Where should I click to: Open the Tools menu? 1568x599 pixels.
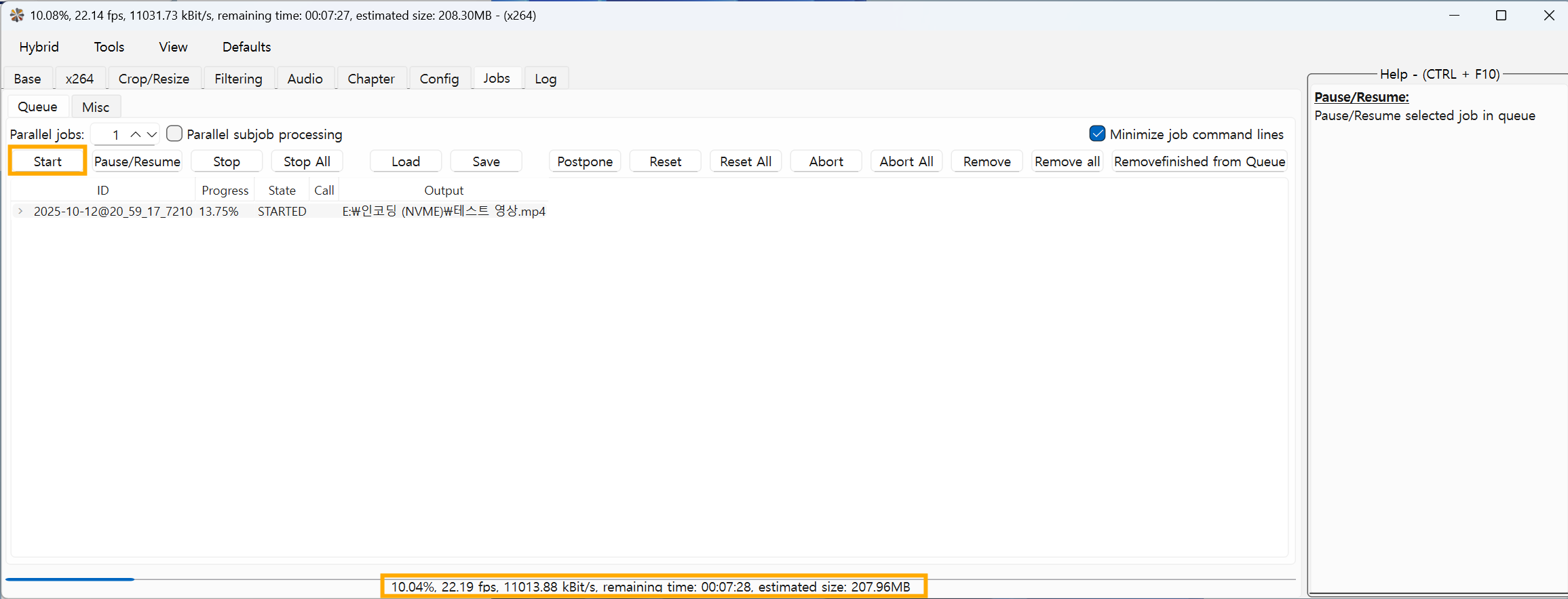(109, 47)
